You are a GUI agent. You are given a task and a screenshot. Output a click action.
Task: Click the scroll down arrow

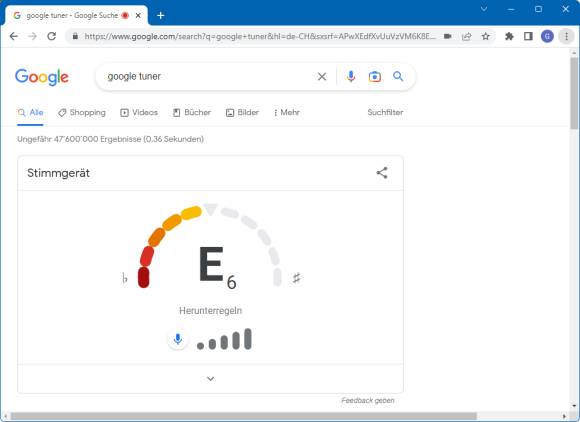click(574, 407)
